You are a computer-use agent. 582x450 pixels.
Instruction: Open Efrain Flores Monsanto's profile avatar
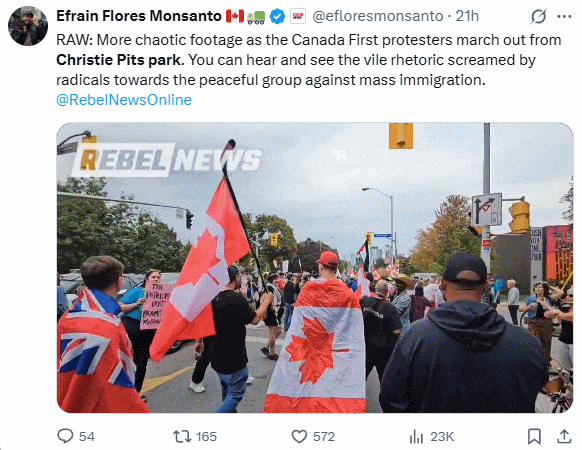(x=28, y=26)
